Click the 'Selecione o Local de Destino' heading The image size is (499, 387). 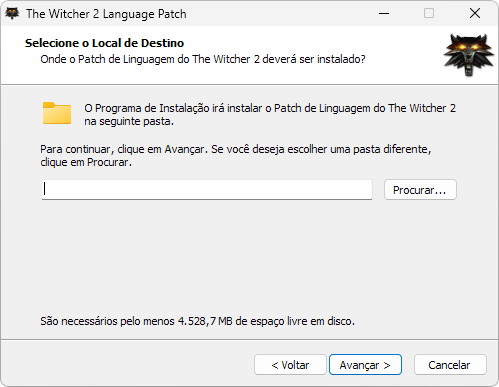click(104, 43)
